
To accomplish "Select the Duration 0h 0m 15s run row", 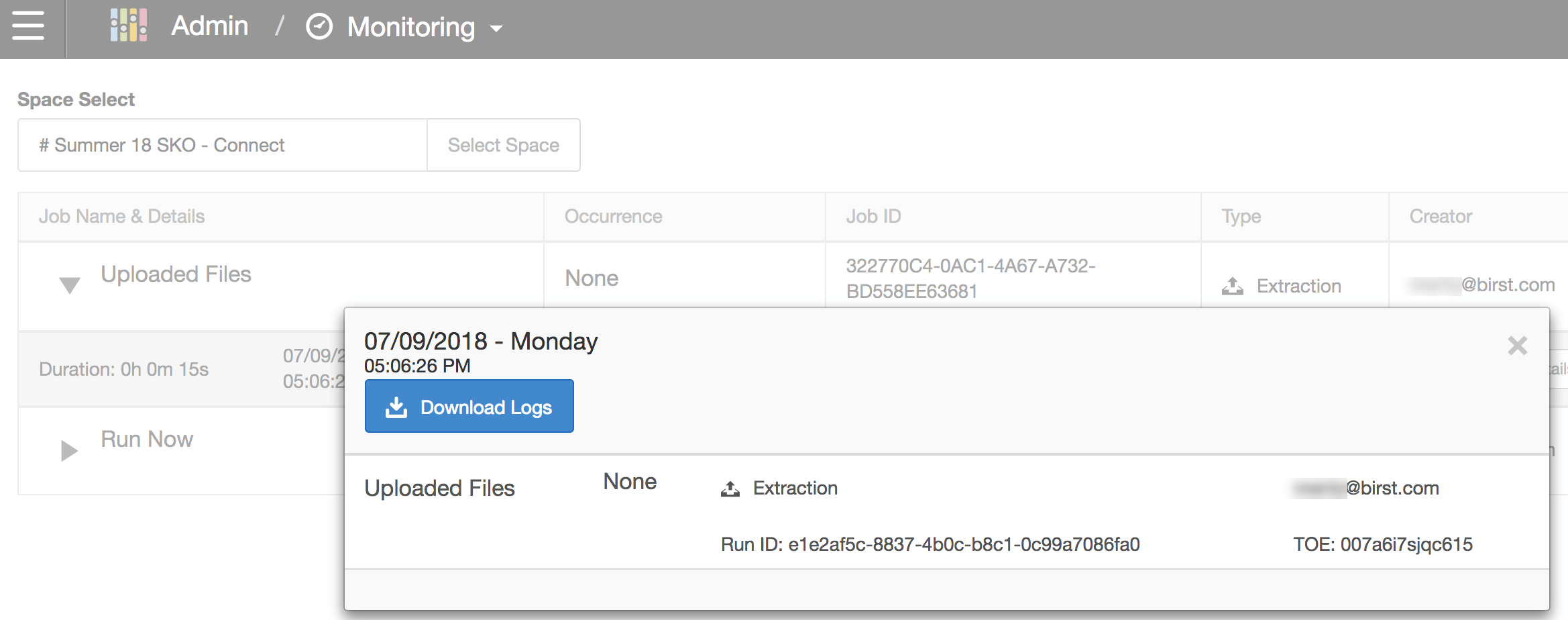I will coord(124,369).
